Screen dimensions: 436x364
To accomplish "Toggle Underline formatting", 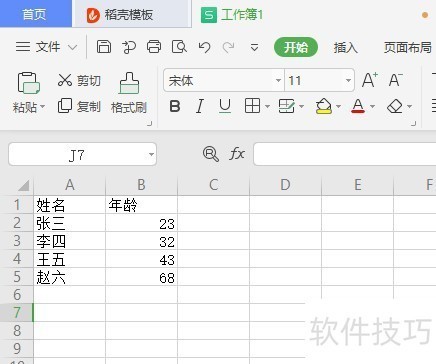I will click(x=225, y=107).
